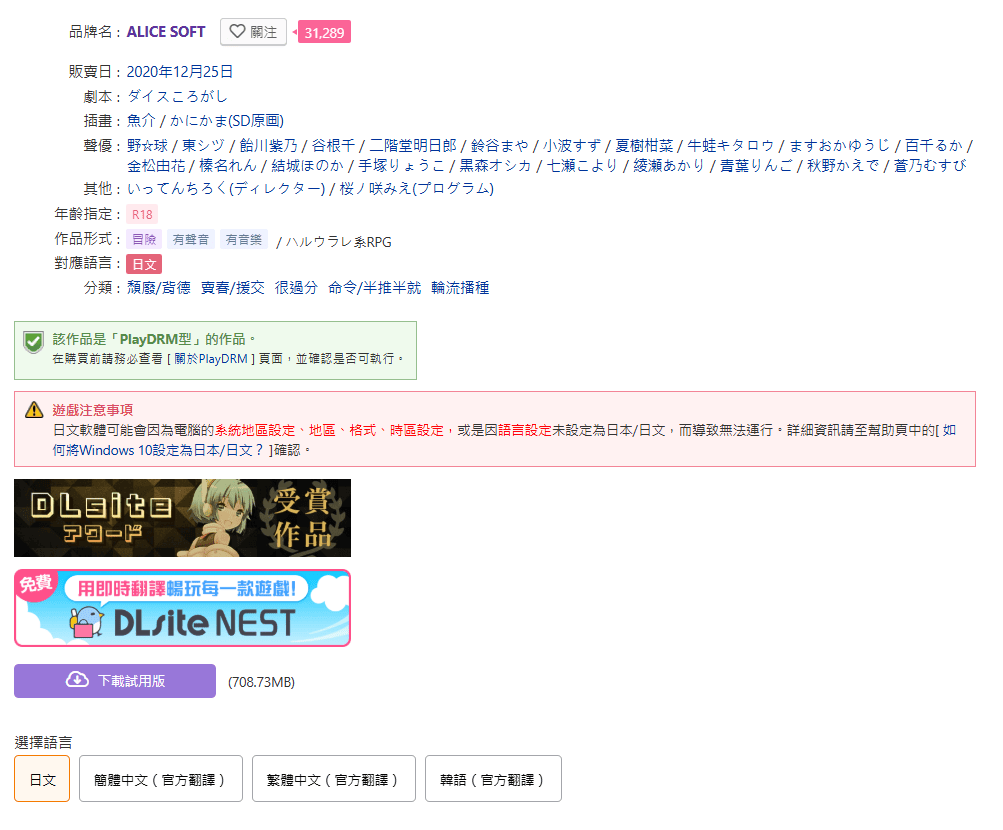Open the 2020年12月25日 release date link
The image size is (1003, 830).
point(180,72)
